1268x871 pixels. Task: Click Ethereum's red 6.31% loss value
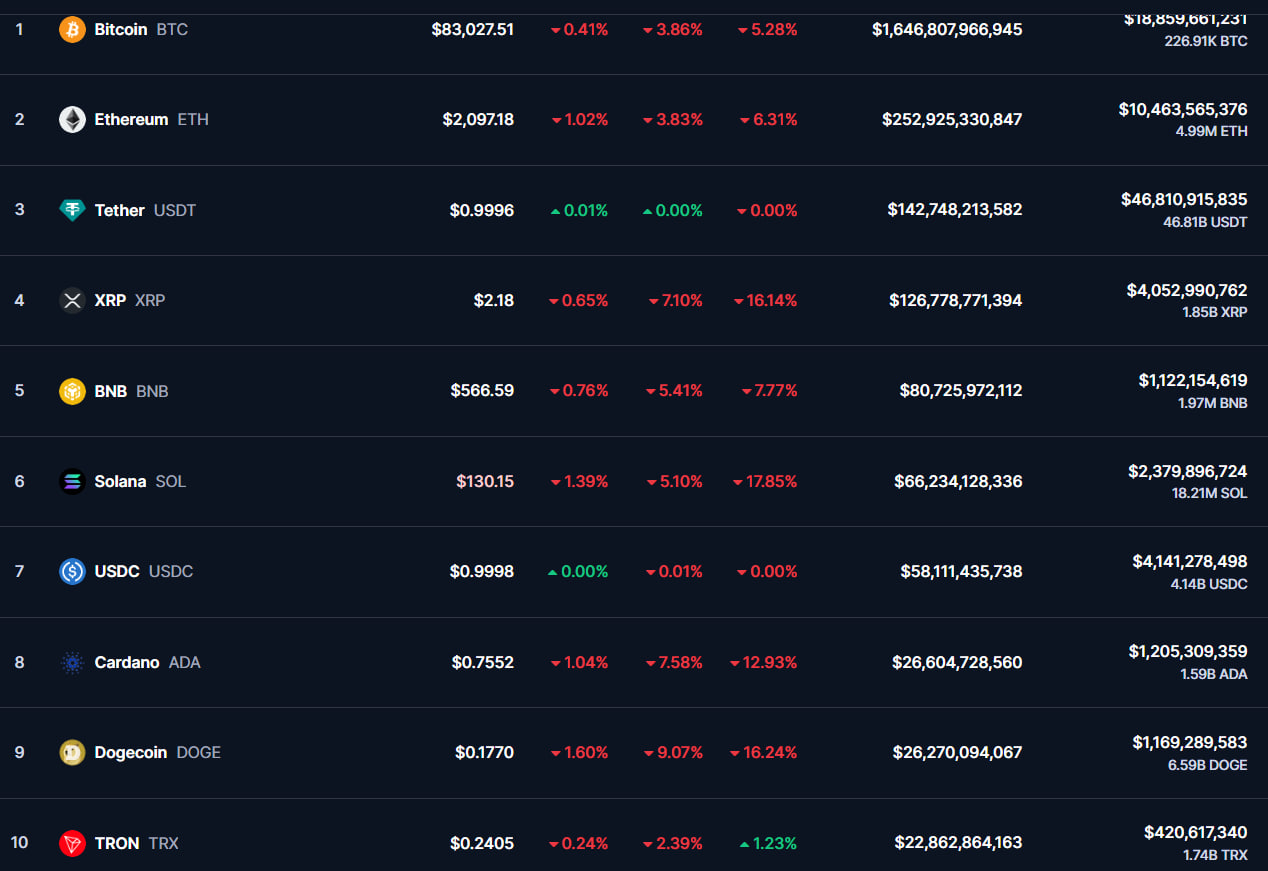pyautogui.click(x=768, y=120)
